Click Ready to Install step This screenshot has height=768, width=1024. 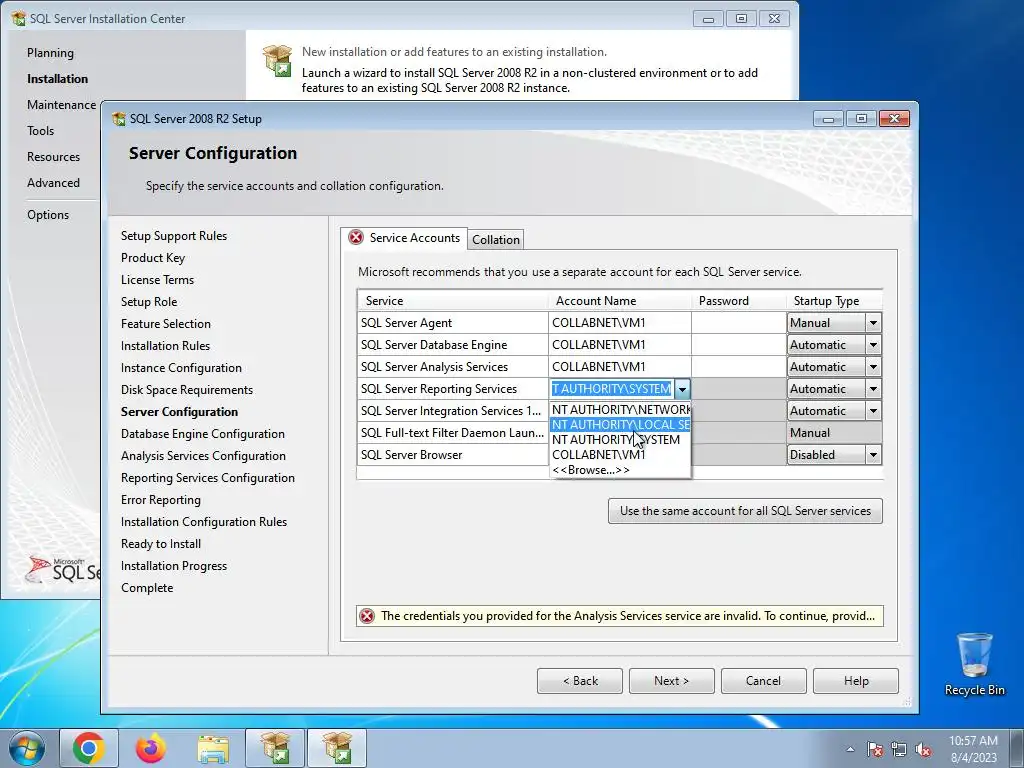pos(161,544)
